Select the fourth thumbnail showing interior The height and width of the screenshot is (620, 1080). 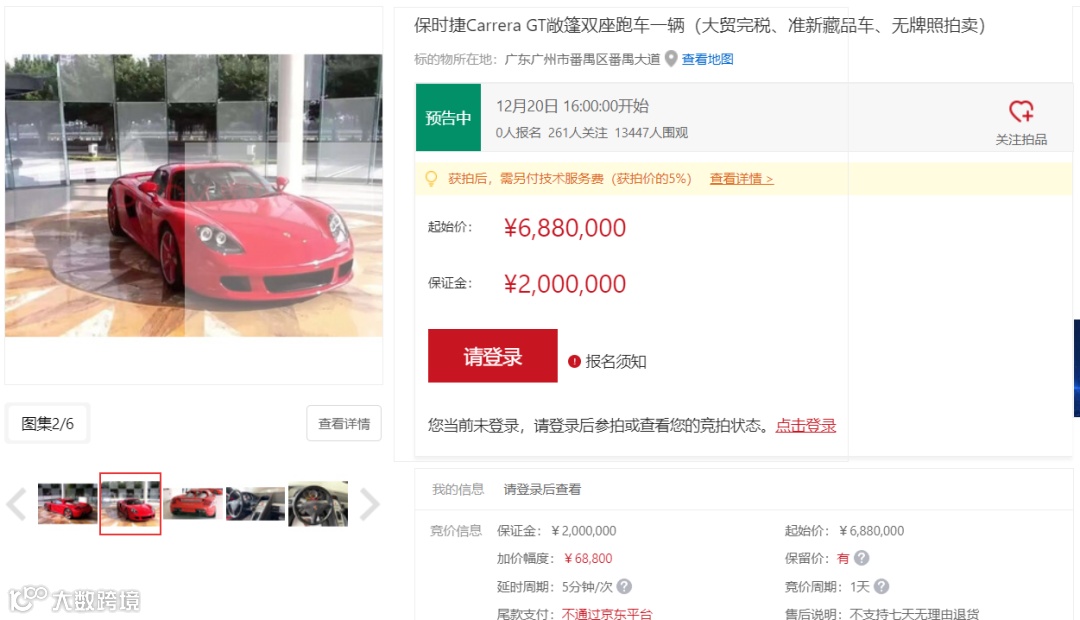point(256,504)
